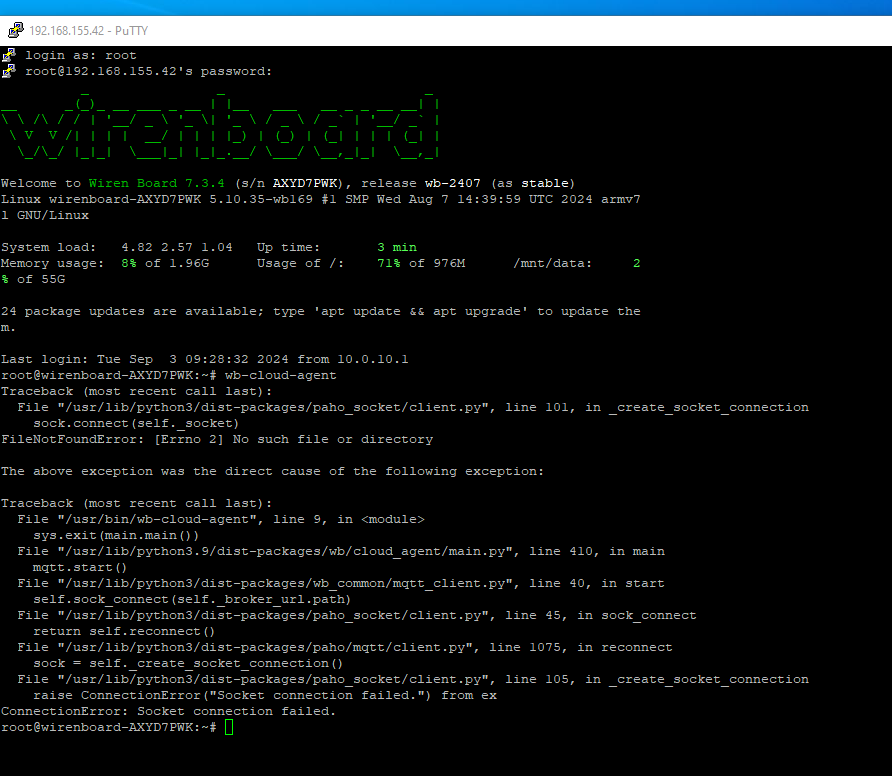The width and height of the screenshot is (892, 776).
Task: Click the window title '192.168.155.42 - PuTTY'
Action: pyautogui.click(x=89, y=31)
